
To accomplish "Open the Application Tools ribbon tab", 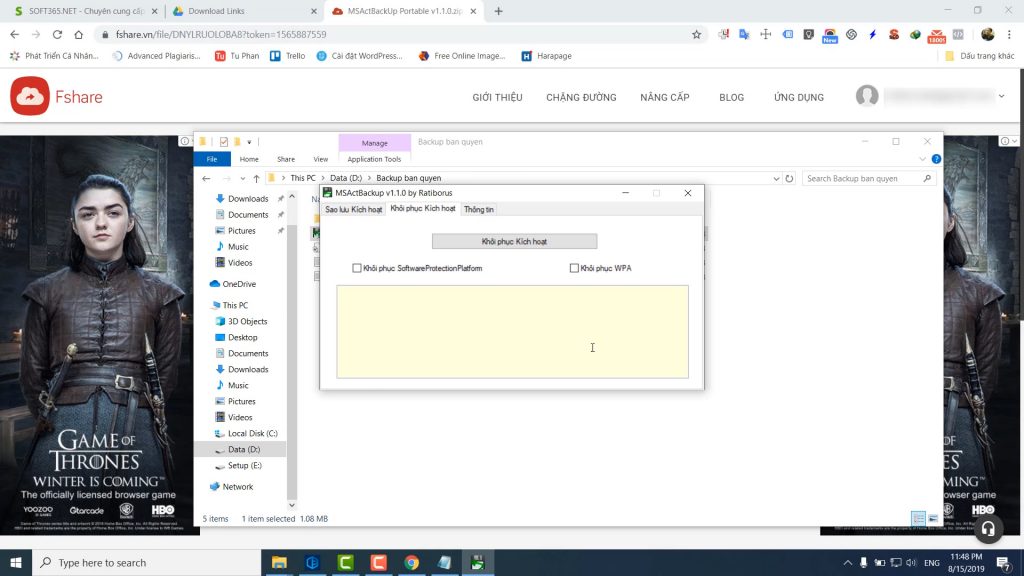I will coord(374,159).
